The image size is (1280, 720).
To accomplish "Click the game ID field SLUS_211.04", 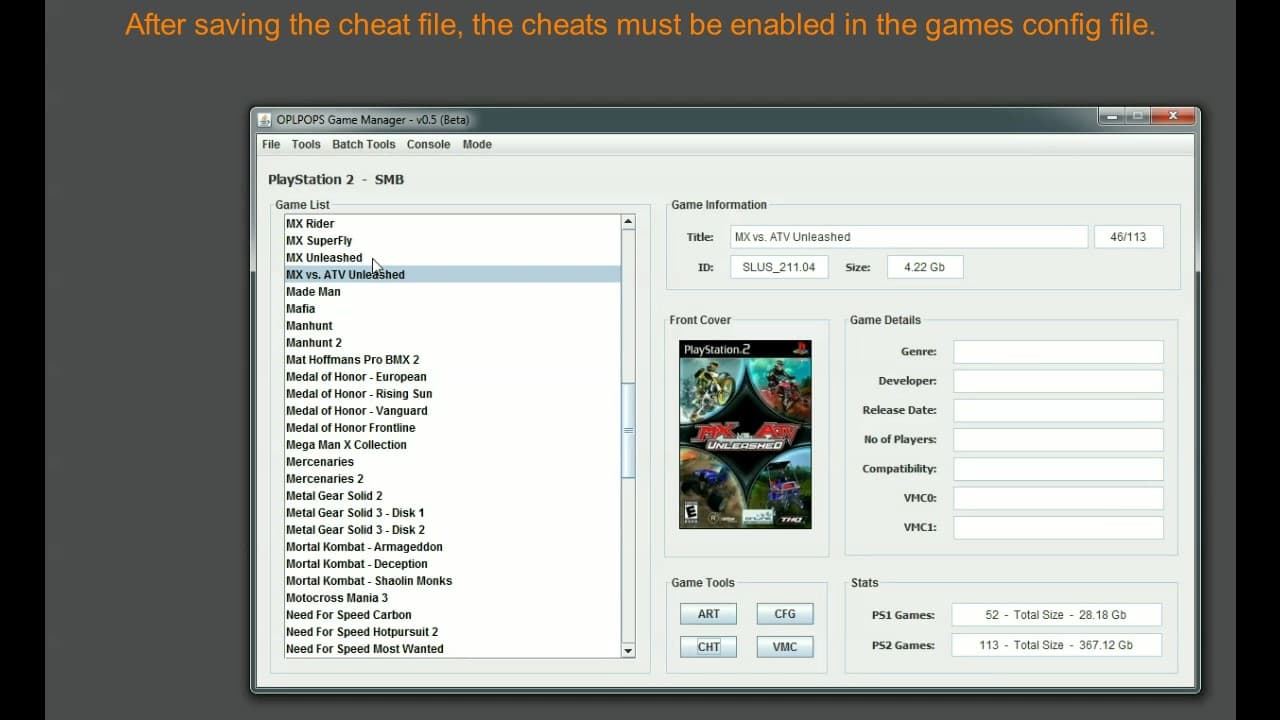I will pos(779,267).
